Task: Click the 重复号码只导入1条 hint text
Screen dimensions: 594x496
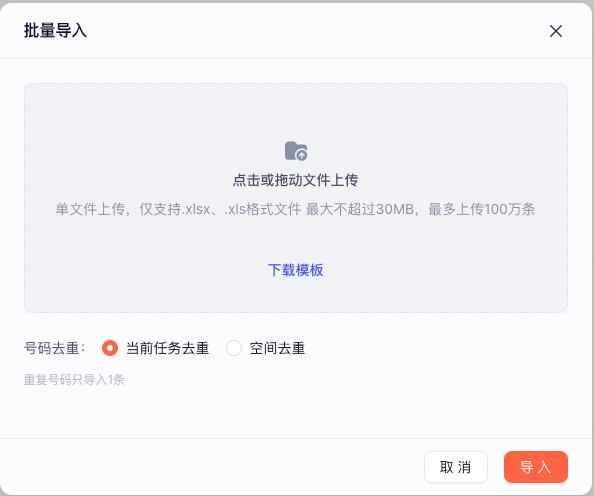Action: pyautogui.click(x=74, y=380)
